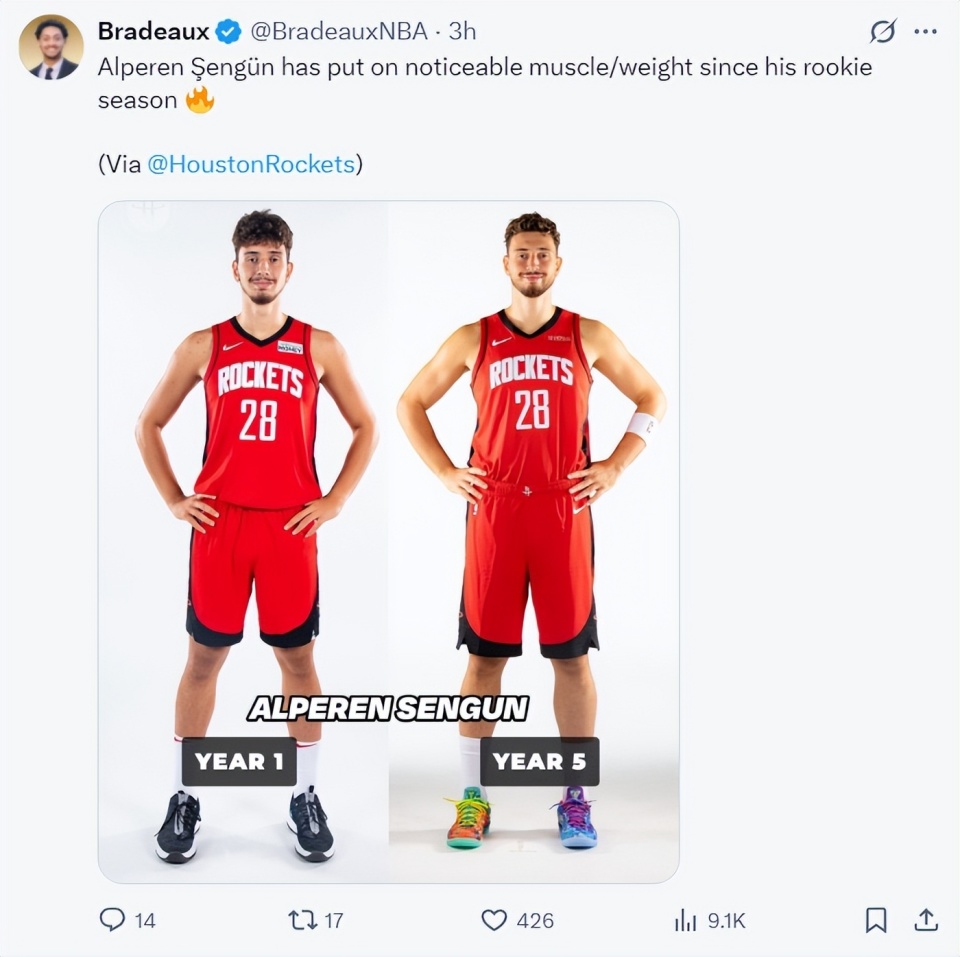Open Bradeaux's profile avatar picture

pos(51,47)
